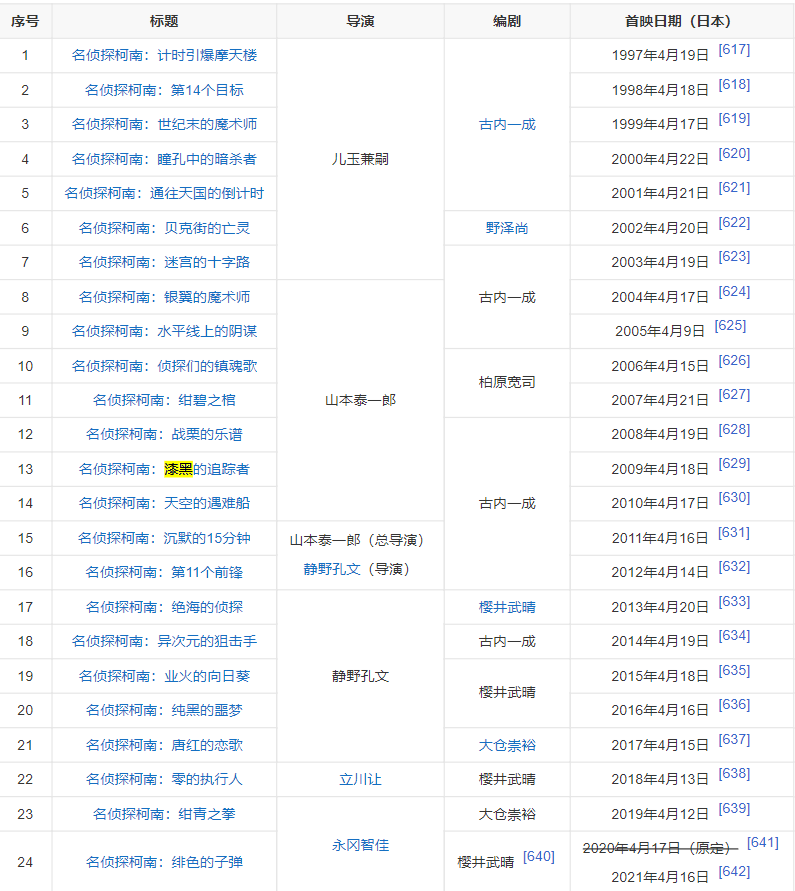This screenshot has width=795, height=891.
Task: Jump to reference [640] beside 樱井武晴
Action: coord(539,857)
